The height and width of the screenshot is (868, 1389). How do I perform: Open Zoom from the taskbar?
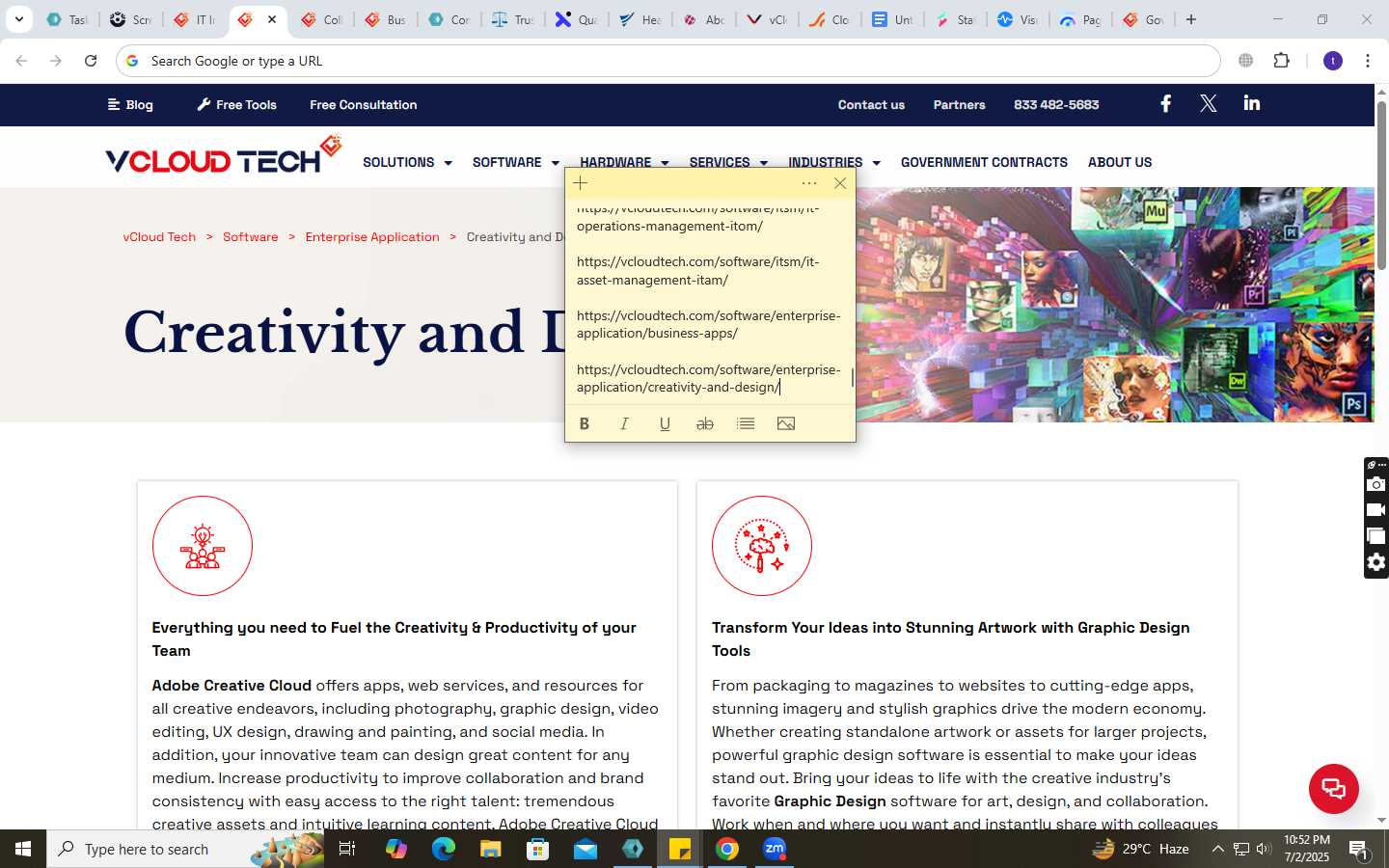click(775, 849)
